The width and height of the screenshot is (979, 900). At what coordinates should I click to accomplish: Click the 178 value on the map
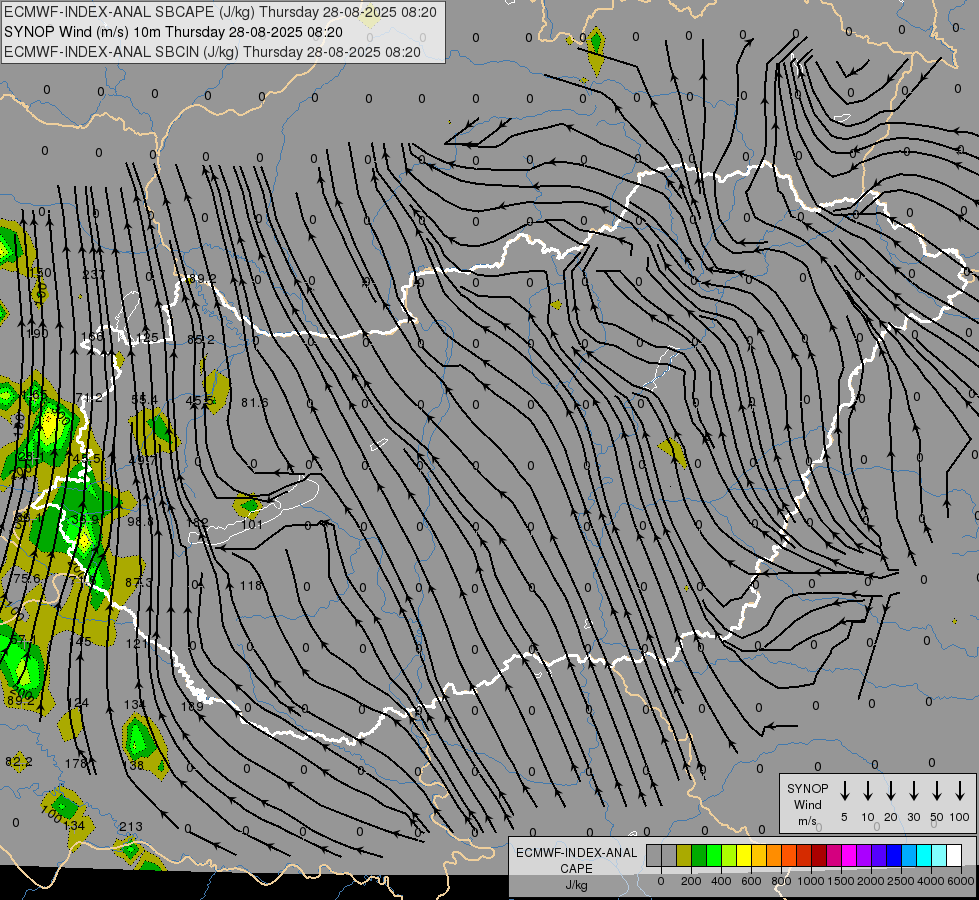coord(76,763)
